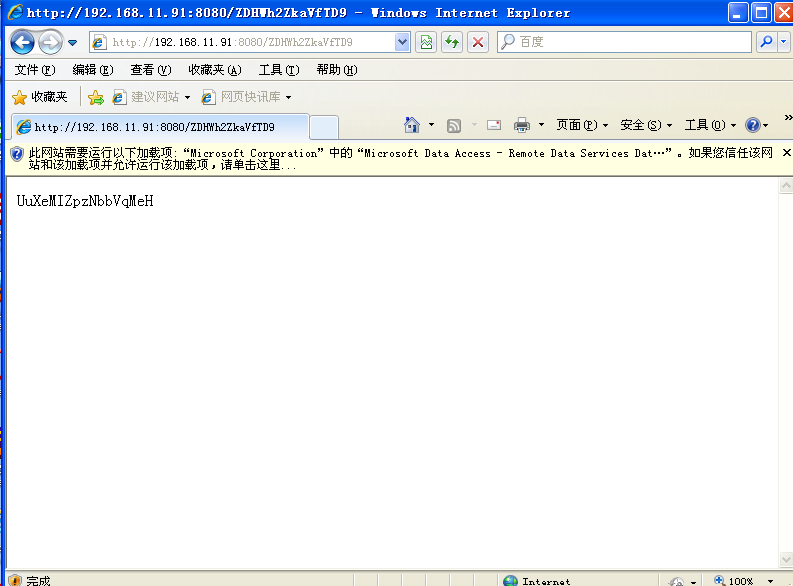Image resolution: width=793 pixels, height=586 pixels.
Task: Focus the 百度 search box
Action: 625,42
